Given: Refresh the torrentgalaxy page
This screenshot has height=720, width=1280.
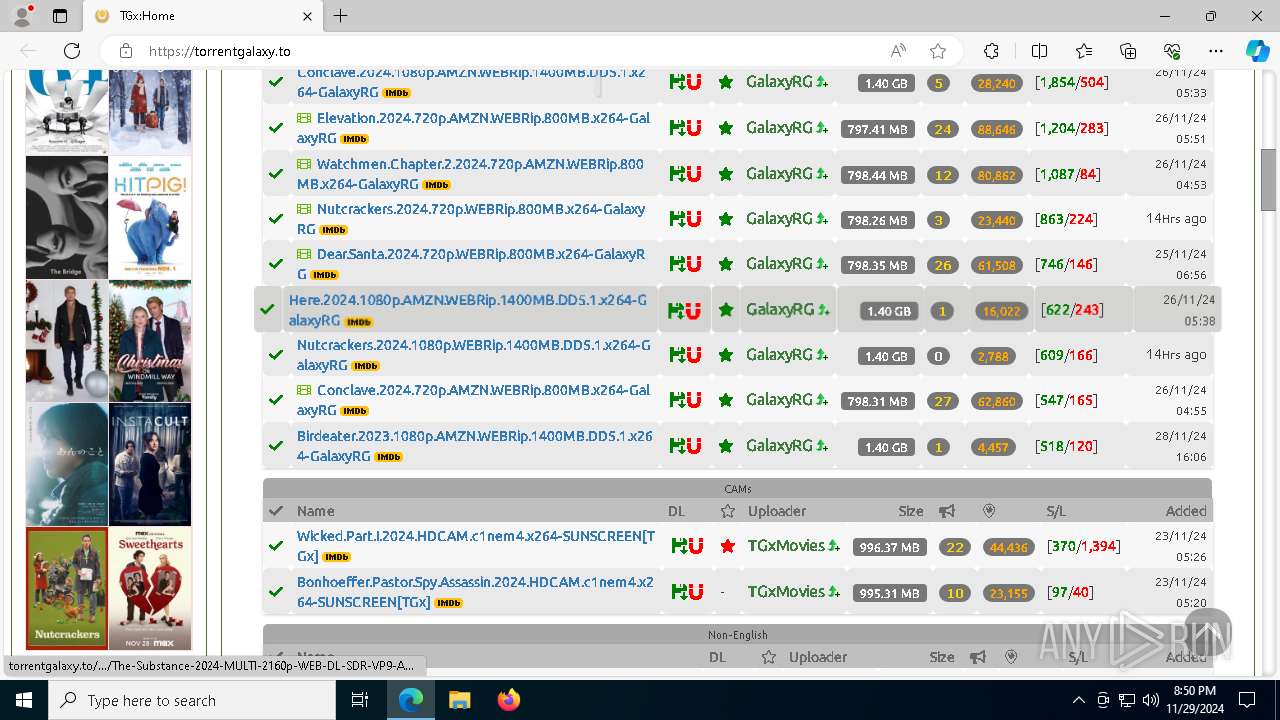Looking at the screenshot, I should pos(72,51).
